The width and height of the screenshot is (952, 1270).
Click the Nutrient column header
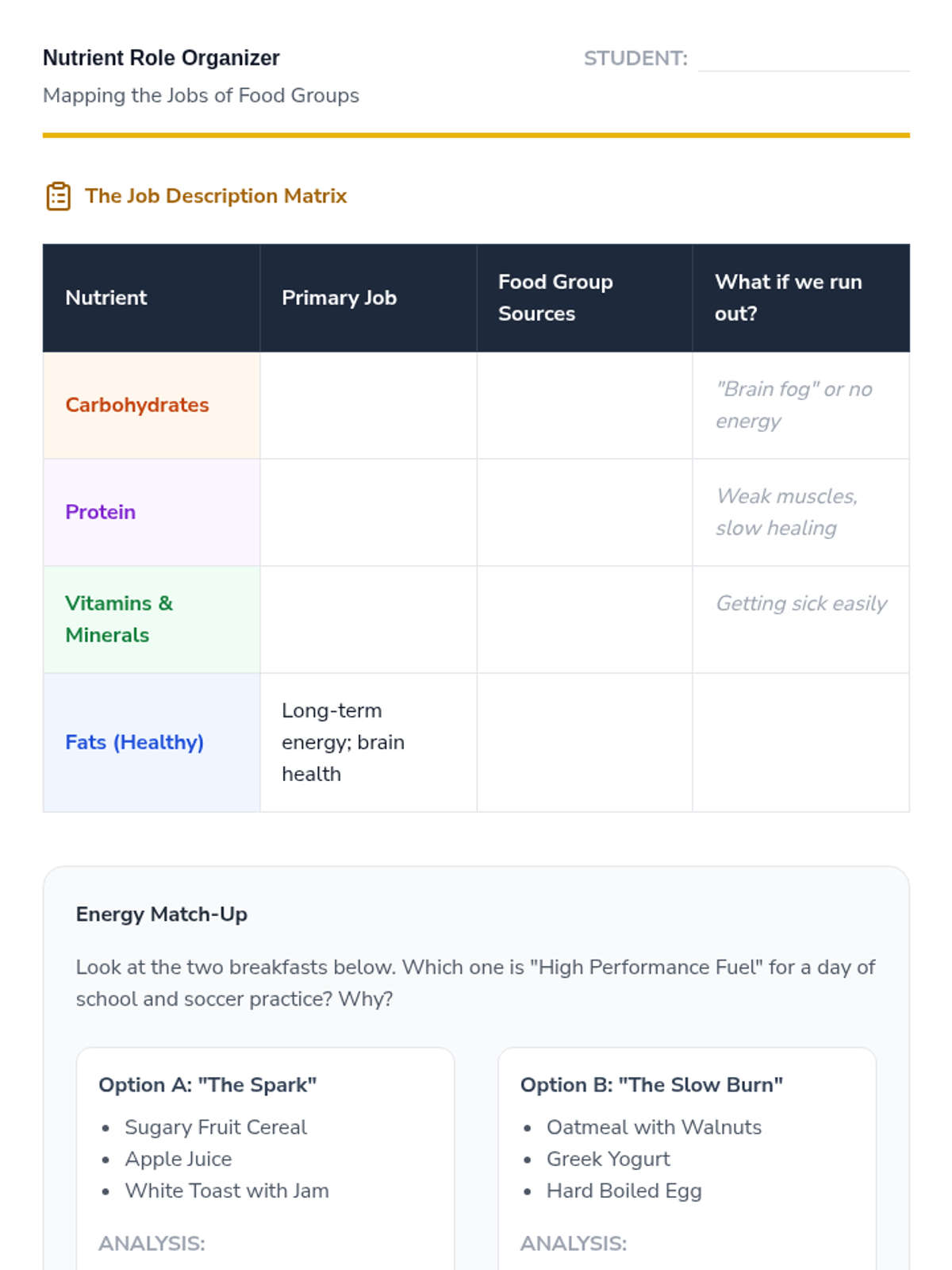tap(106, 298)
